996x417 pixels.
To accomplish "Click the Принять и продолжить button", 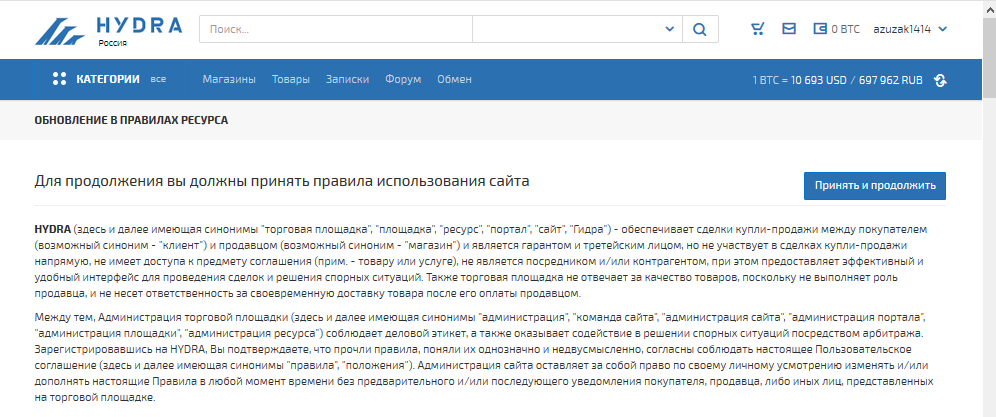I will [x=875, y=186].
